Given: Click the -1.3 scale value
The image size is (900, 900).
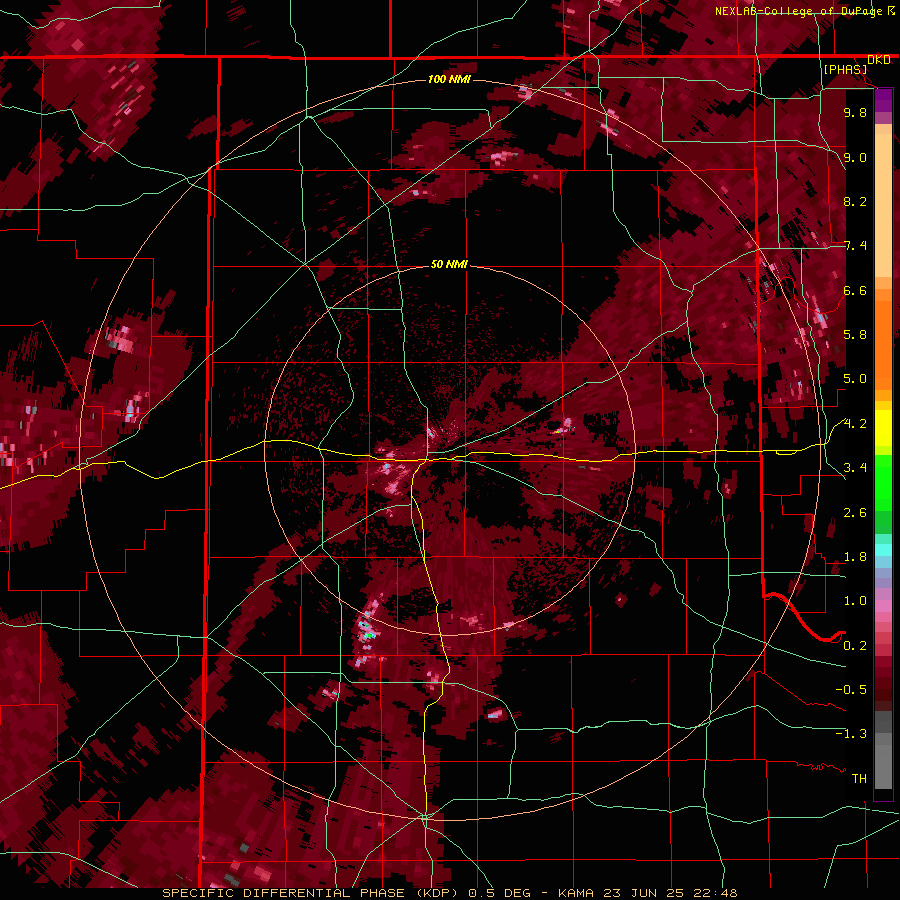Looking at the screenshot, I should [851, 734].
